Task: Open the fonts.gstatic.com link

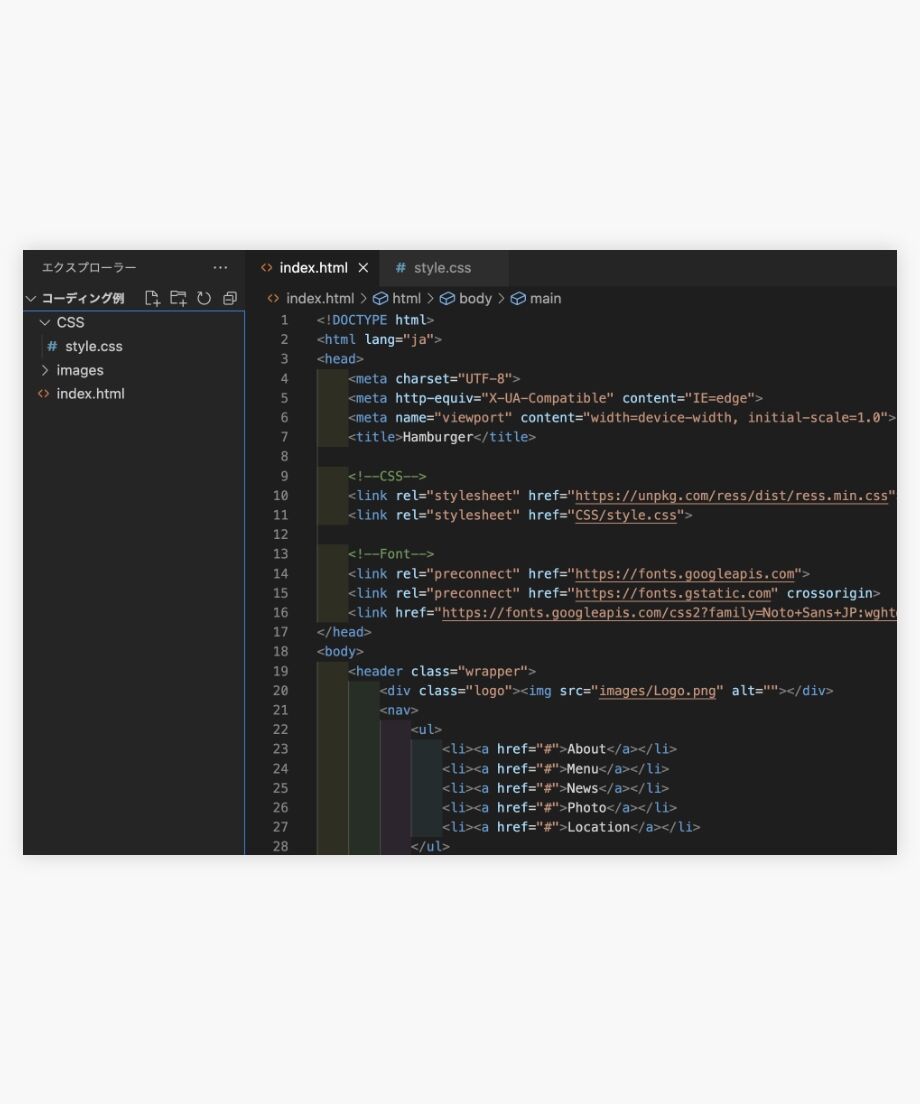Action: (673, 594)
